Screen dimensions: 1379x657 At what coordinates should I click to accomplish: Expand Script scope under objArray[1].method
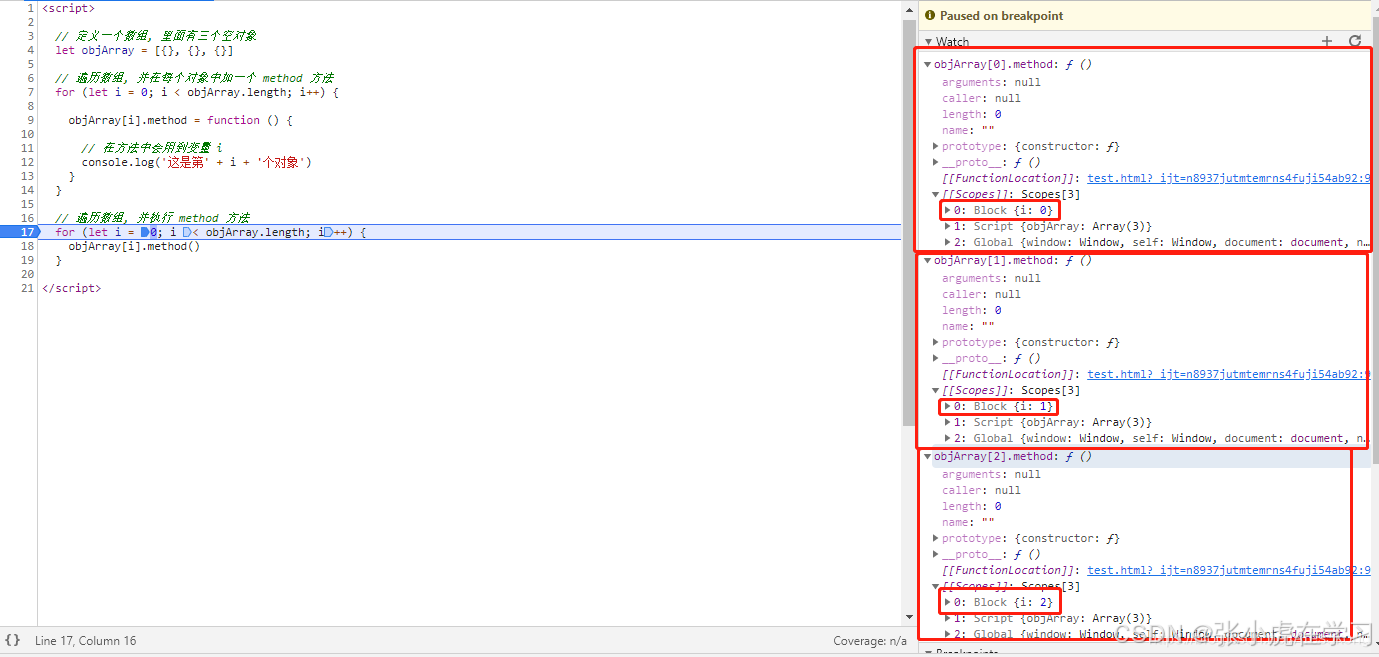948,423
